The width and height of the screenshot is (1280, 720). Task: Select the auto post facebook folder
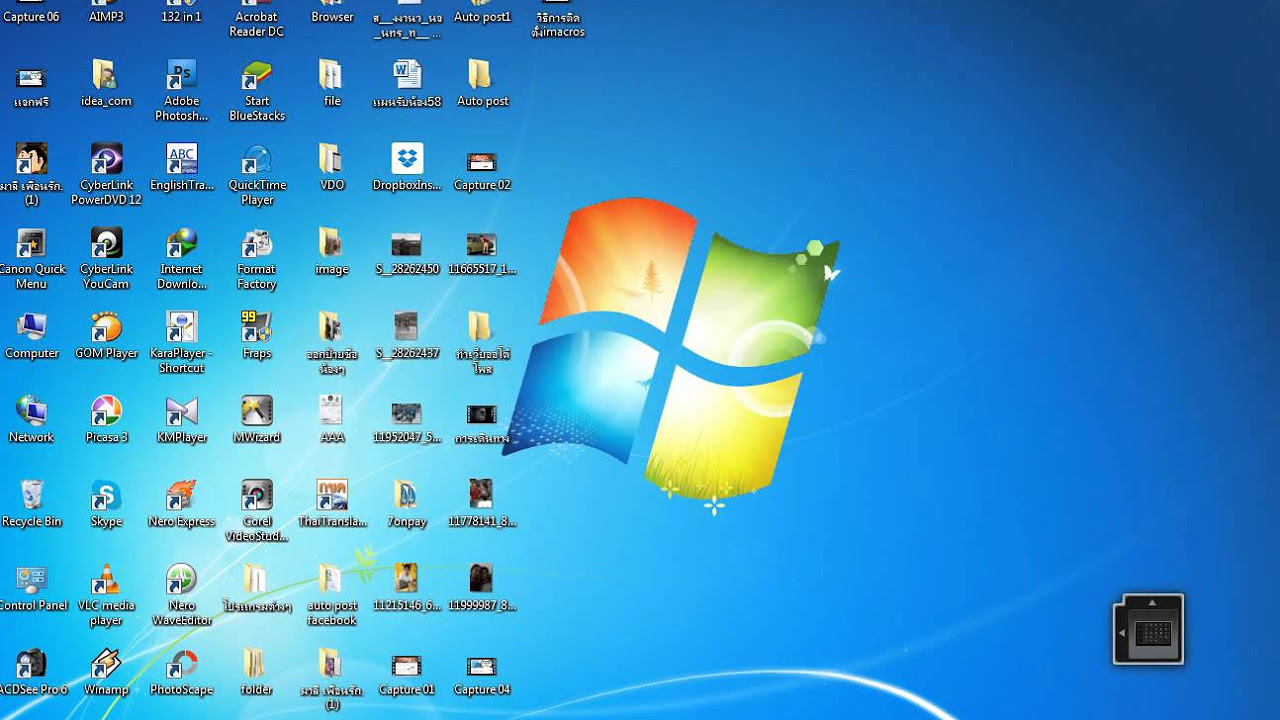[332, 580]
